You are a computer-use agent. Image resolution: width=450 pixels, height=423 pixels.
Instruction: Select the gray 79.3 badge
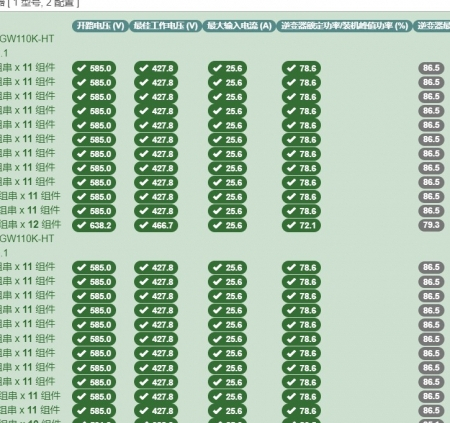click(431, 225)
